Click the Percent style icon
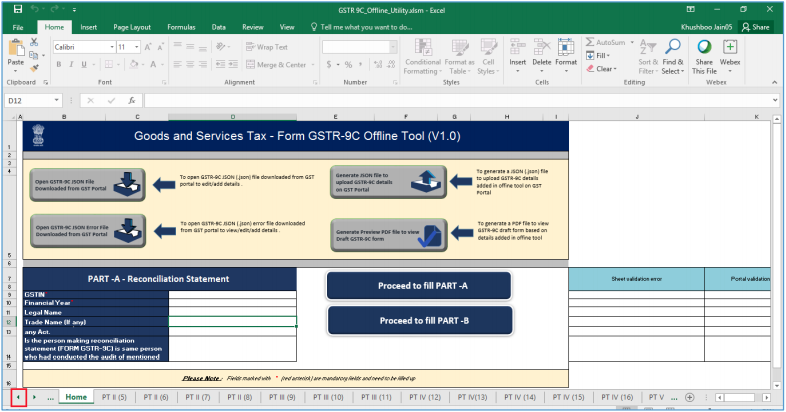Viewport: 786px width, 412px height. tap(348, 65)
